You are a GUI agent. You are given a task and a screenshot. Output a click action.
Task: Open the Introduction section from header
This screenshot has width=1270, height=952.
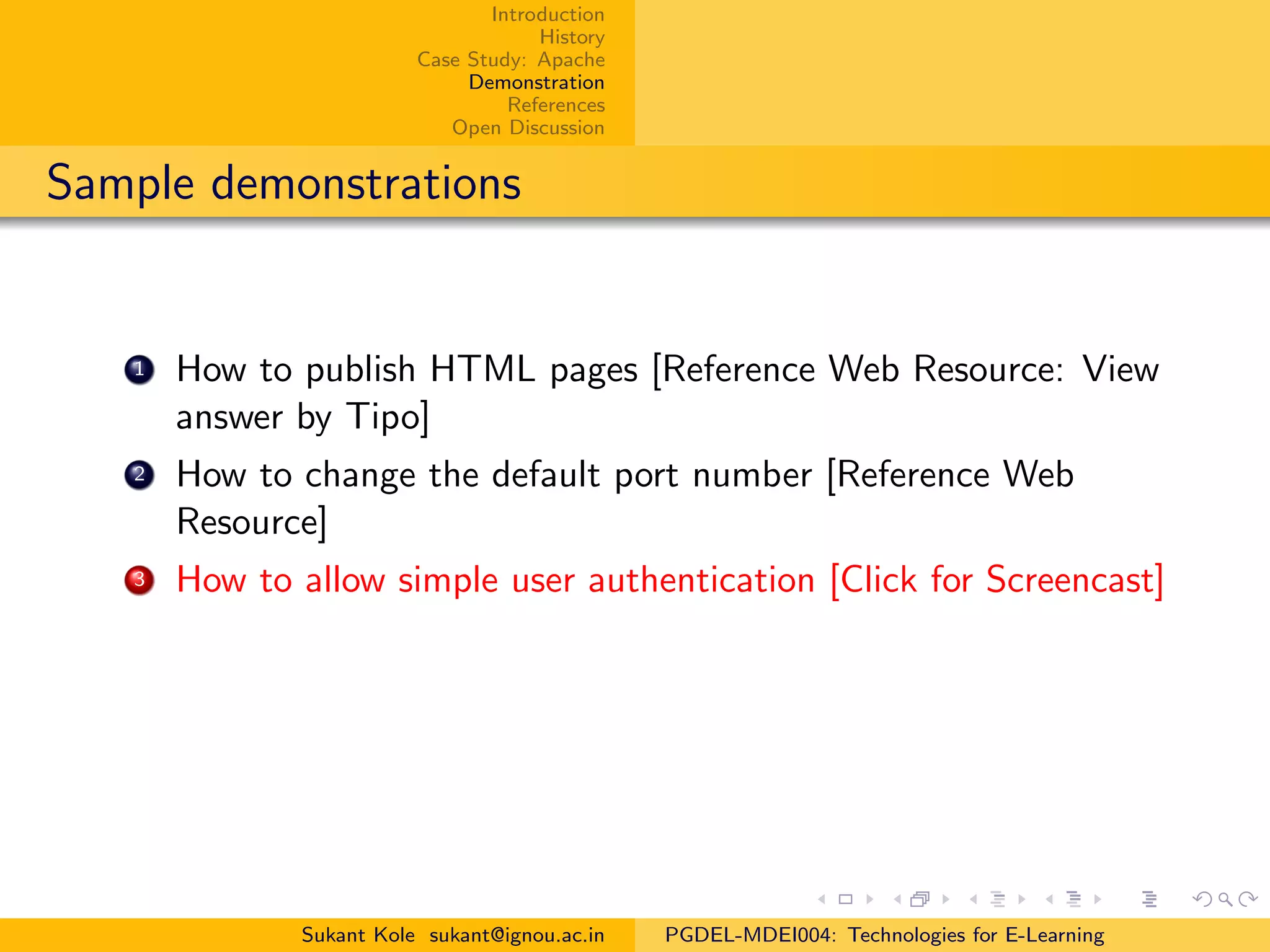tap(548, 14)
